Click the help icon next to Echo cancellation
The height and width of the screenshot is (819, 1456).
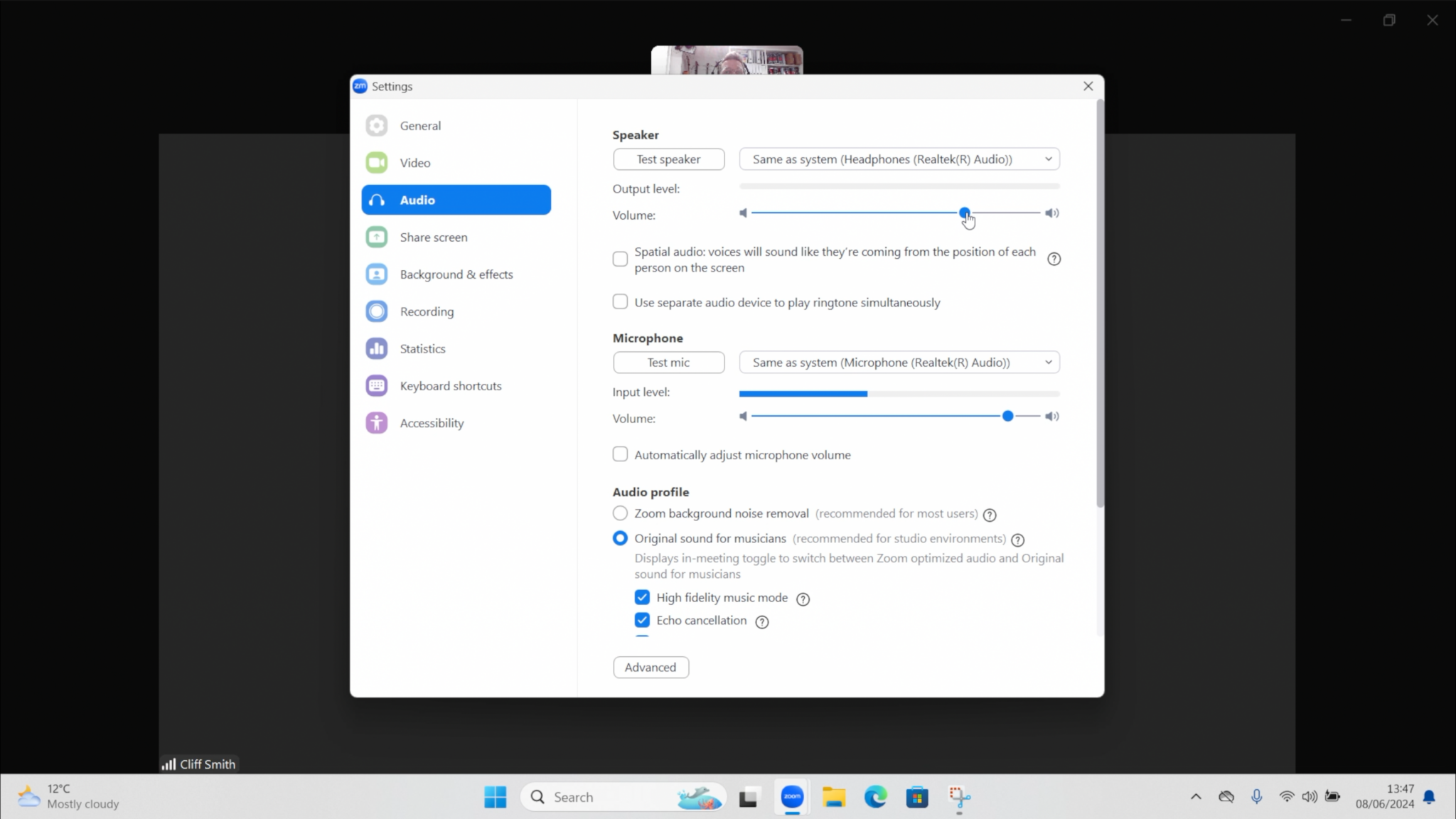coord(761,622)
